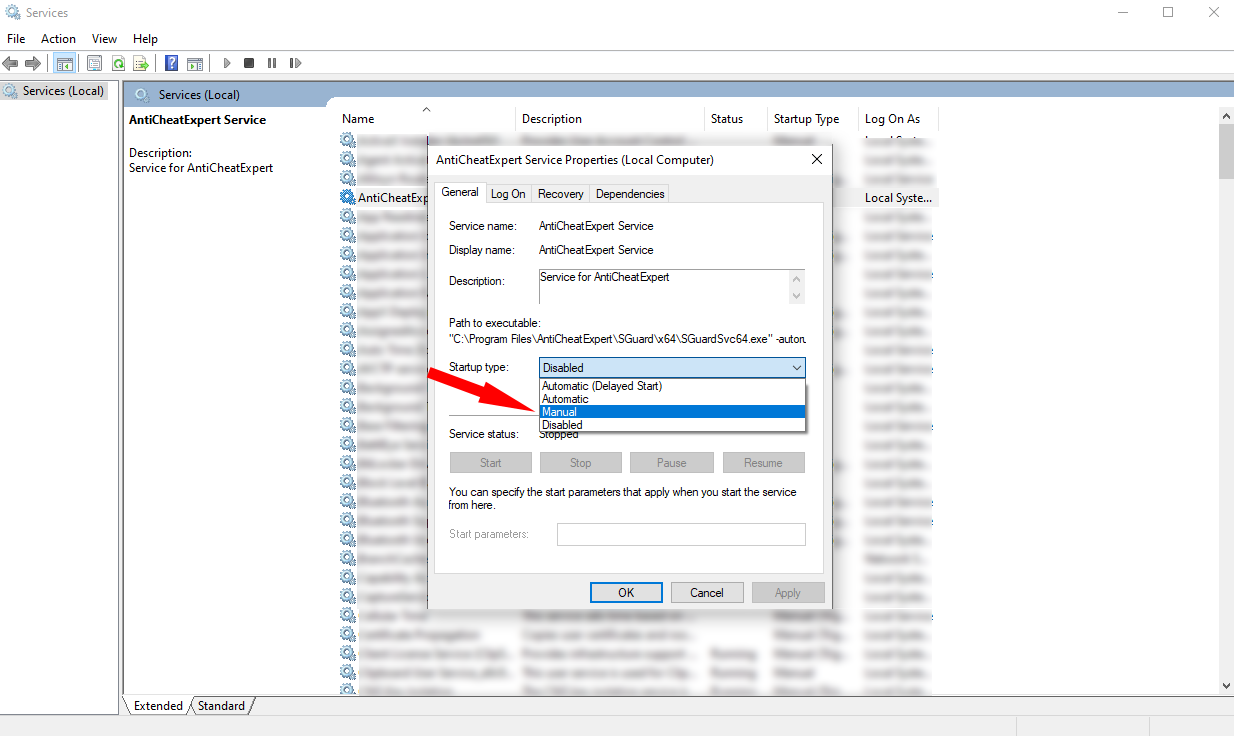Choose Disabled option in dropdown list

[672, 425]
